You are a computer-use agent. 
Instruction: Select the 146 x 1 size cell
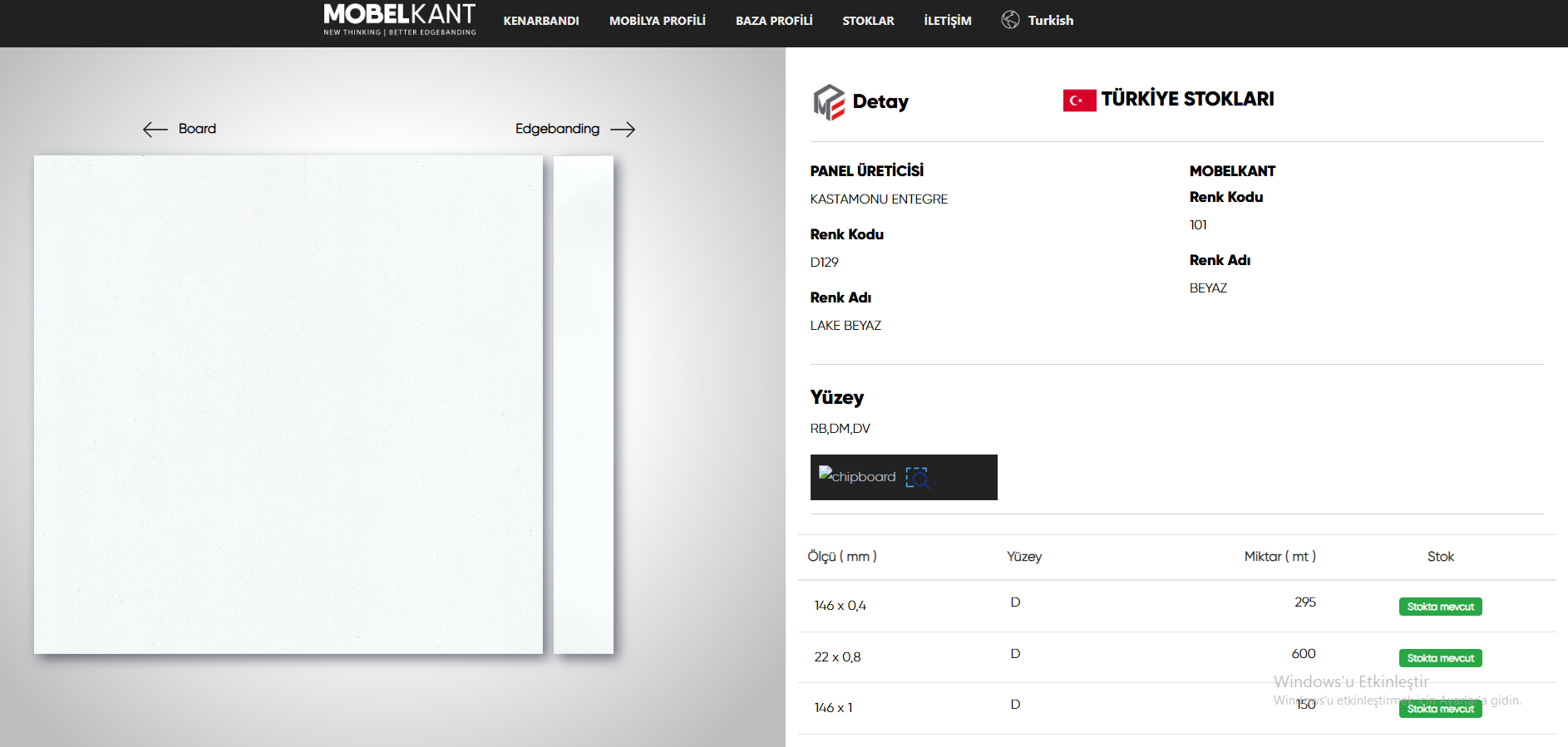[833, 708]
